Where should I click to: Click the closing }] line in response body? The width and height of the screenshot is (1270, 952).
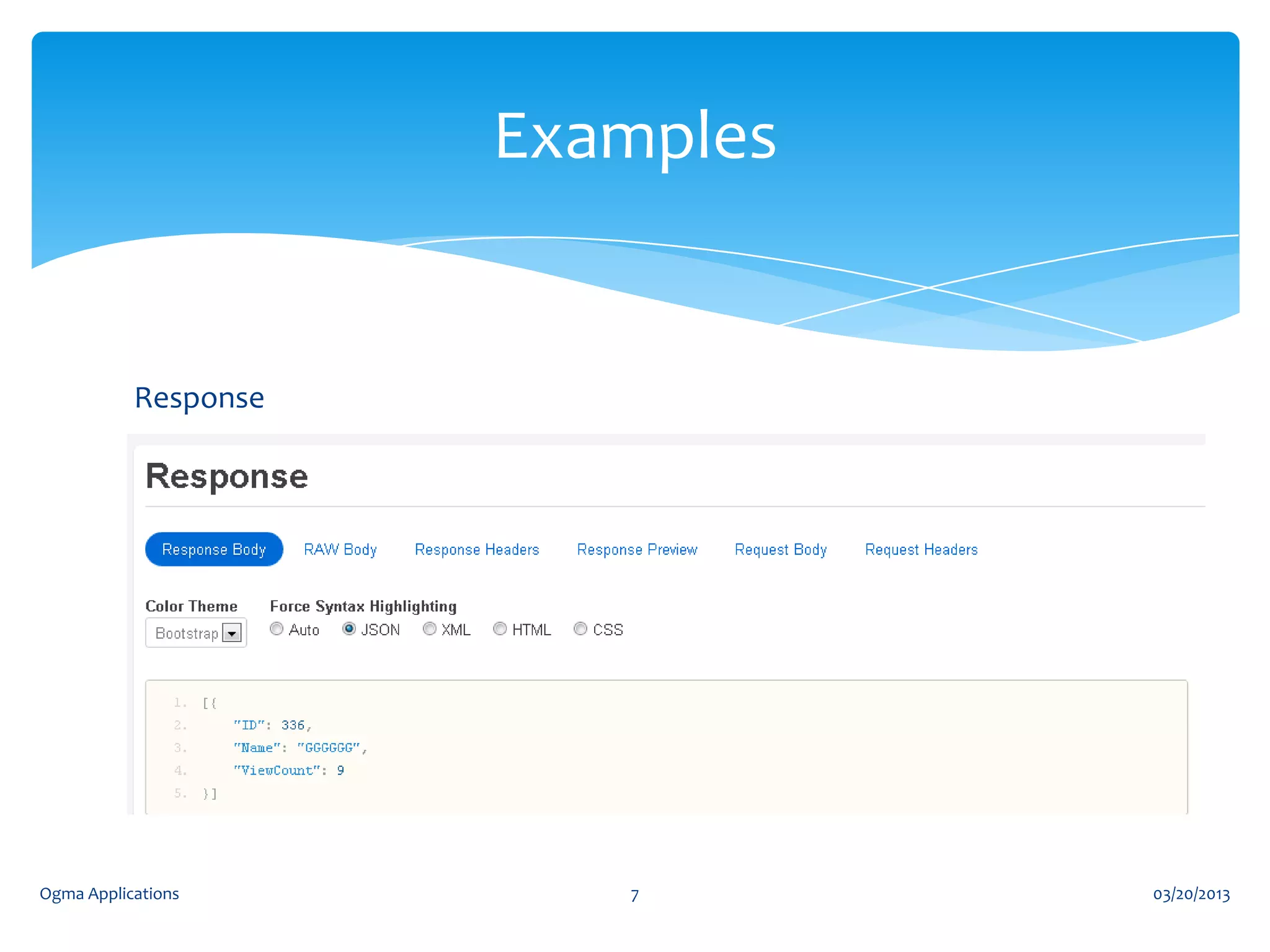[x=210, y=793]
